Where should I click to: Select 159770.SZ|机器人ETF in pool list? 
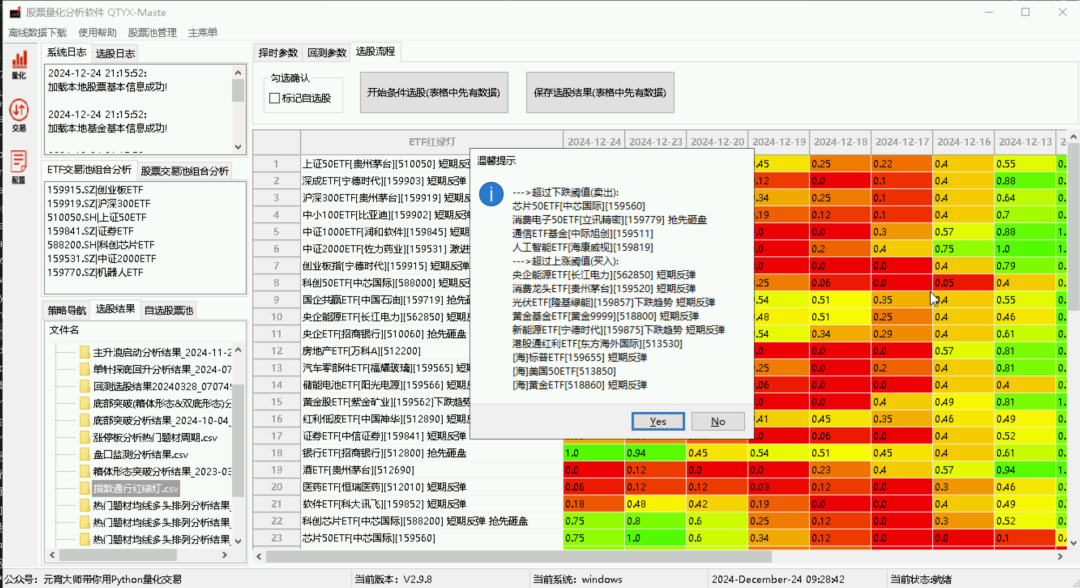coord(95,272)
